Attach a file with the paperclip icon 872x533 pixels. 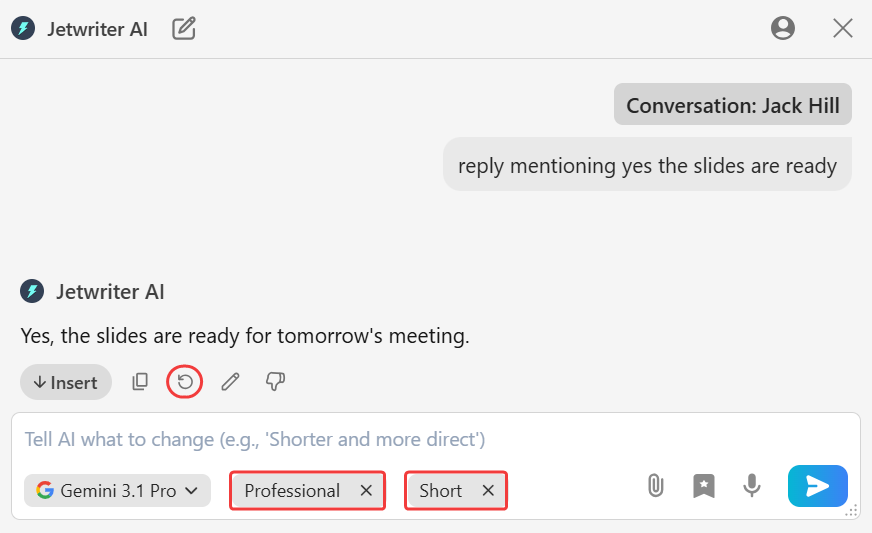coord(656,486)
